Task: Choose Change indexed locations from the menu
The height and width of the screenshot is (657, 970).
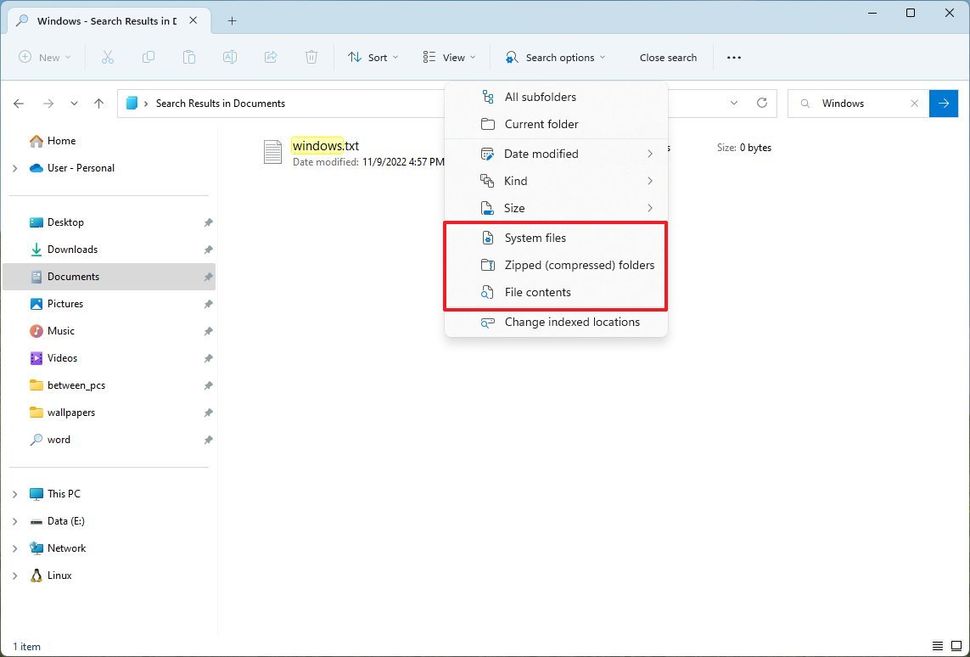Action: [x=572, y=322]
